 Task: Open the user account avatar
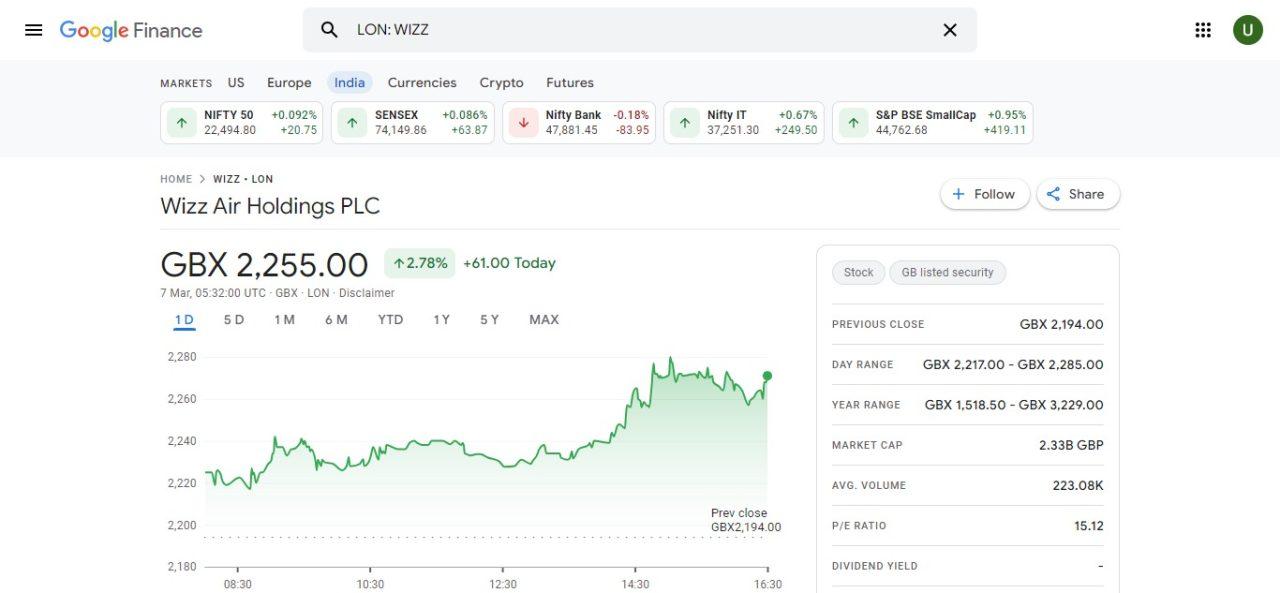coord(1247,30)
